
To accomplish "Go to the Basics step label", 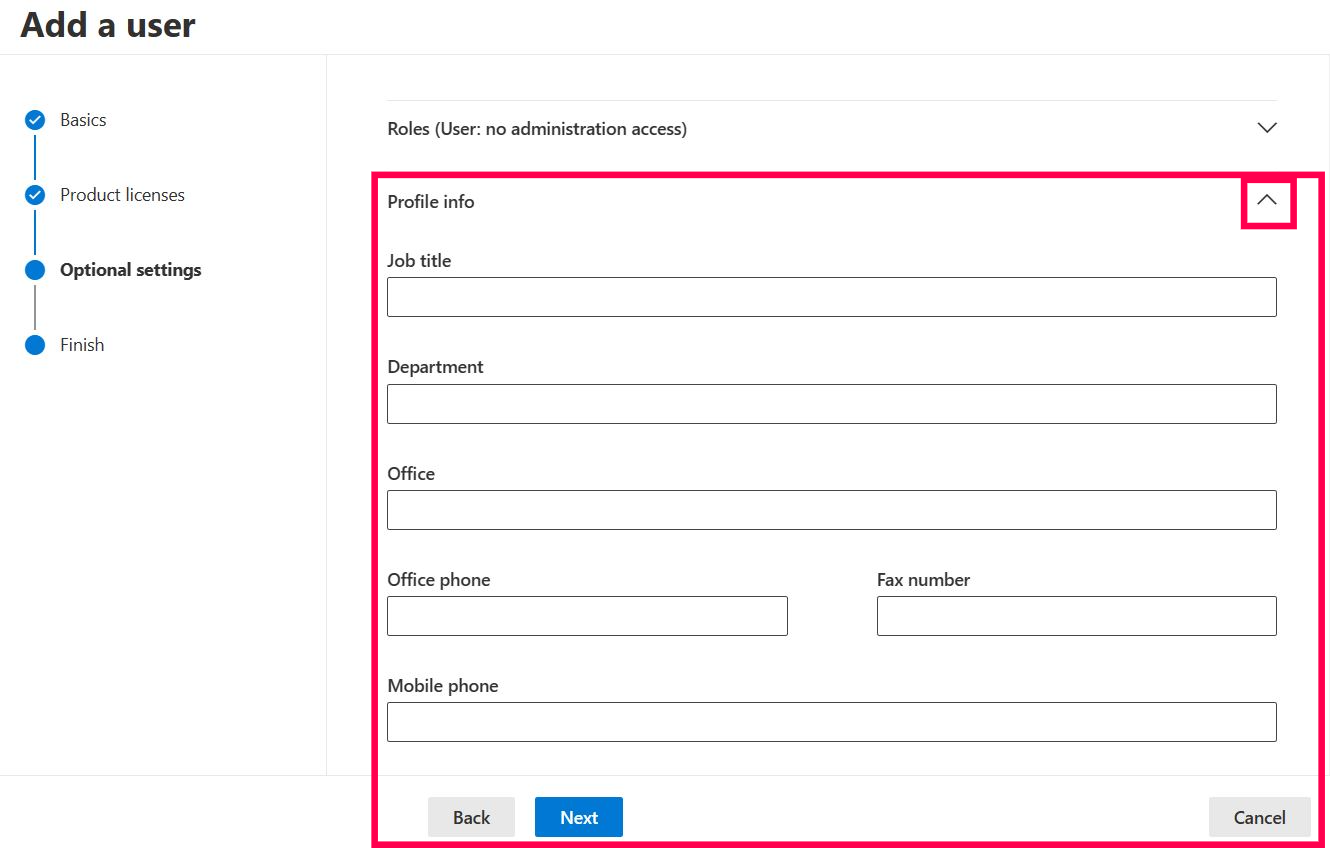I will pyautogui.click(x=83, y=120).
